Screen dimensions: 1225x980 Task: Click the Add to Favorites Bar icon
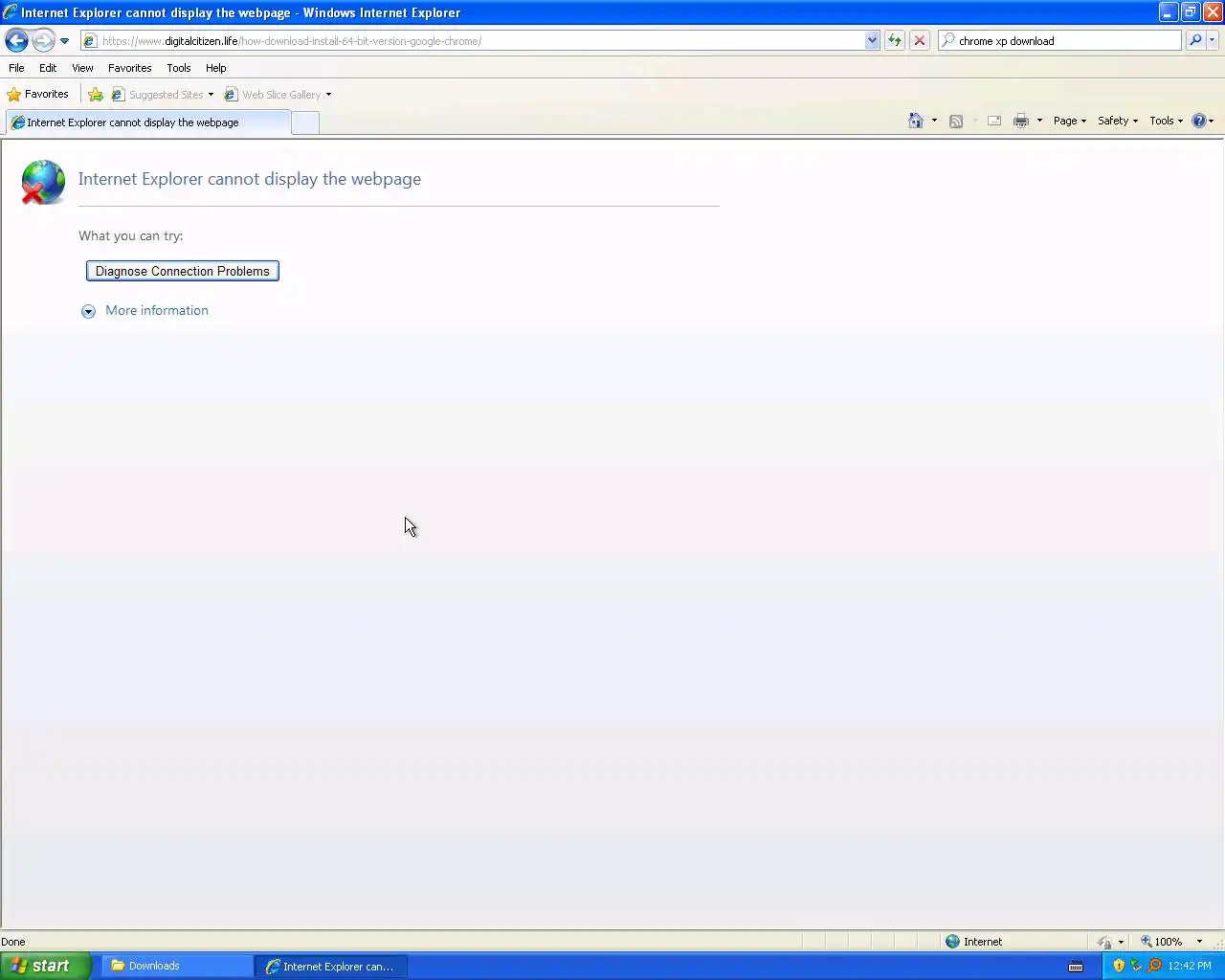(96, 94)
